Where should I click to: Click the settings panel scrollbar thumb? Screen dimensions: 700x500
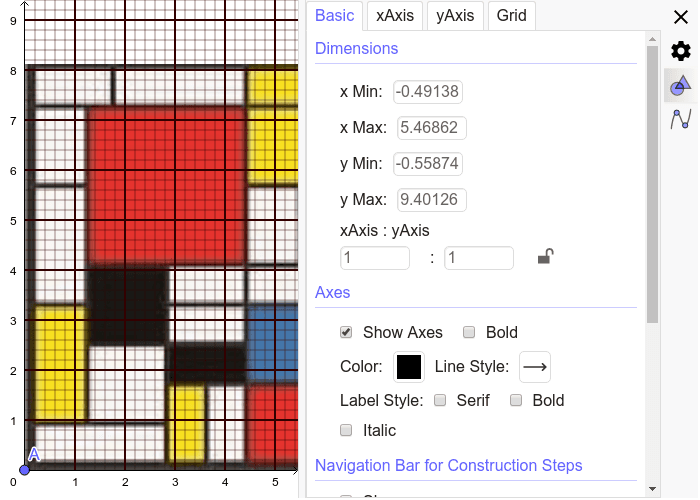pos(652,184)
